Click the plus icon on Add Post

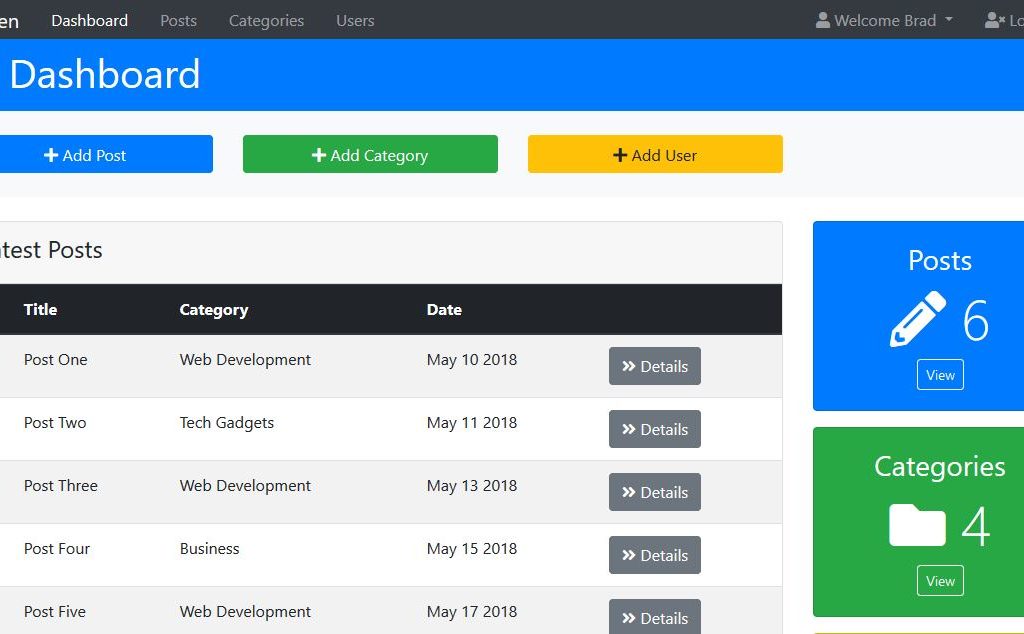pyautogui.click(x=51, y=155)
